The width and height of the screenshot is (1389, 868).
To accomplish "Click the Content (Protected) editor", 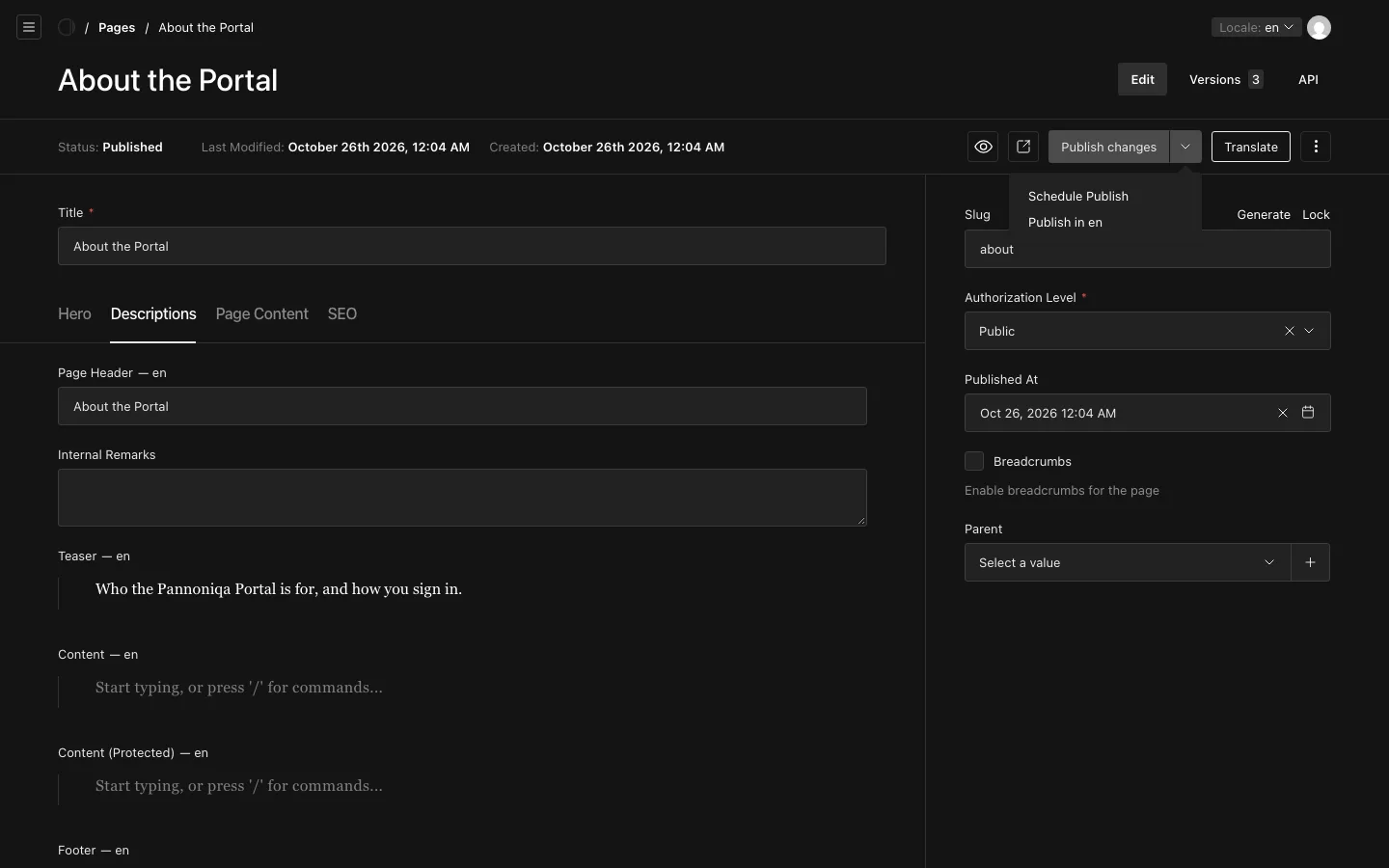I will (x=462, y=786).
